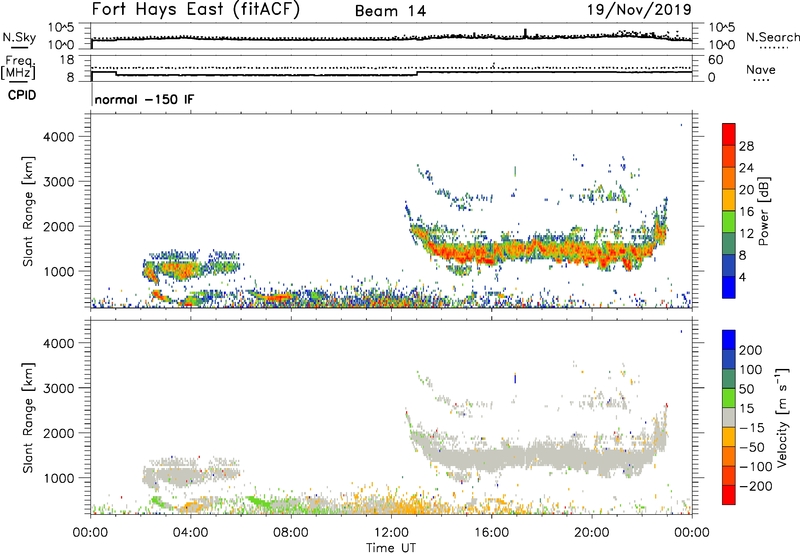Screen dimensions: 800x554
Task: Click the blue bottom of the power colorbar
Action: 729,287
